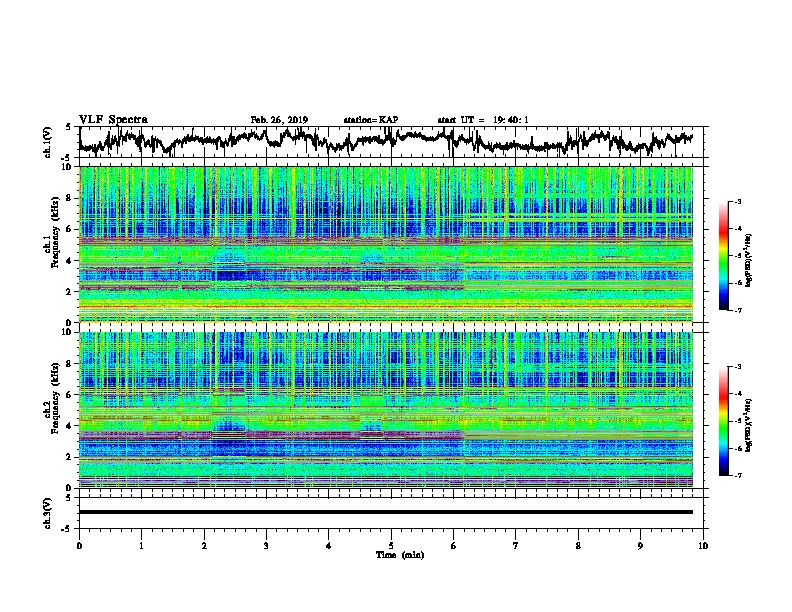This screenshot has width=792, height=612.
Task: Click the date "Feb. 26, 2019"
Action: 279,120
